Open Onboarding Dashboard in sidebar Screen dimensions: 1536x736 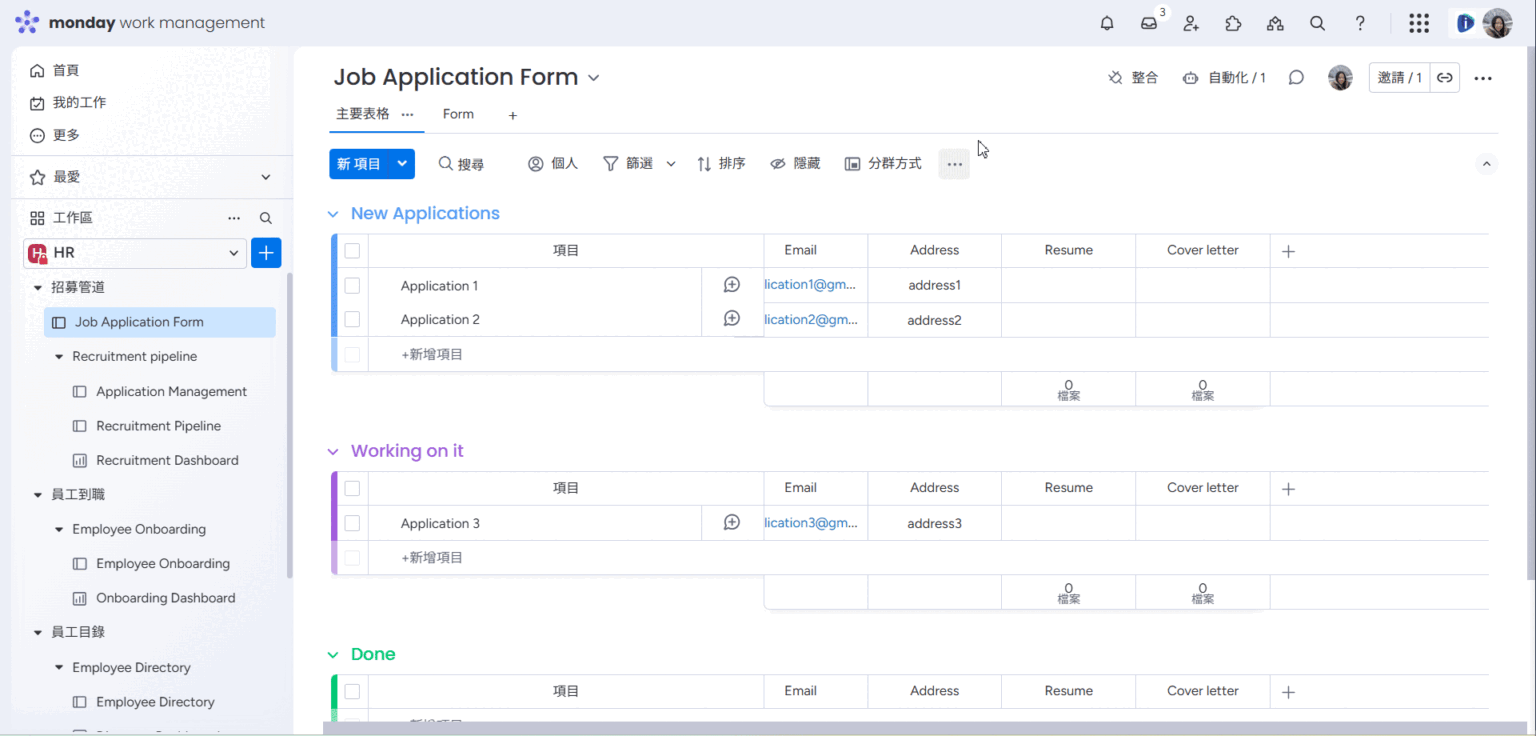[166, 599]
